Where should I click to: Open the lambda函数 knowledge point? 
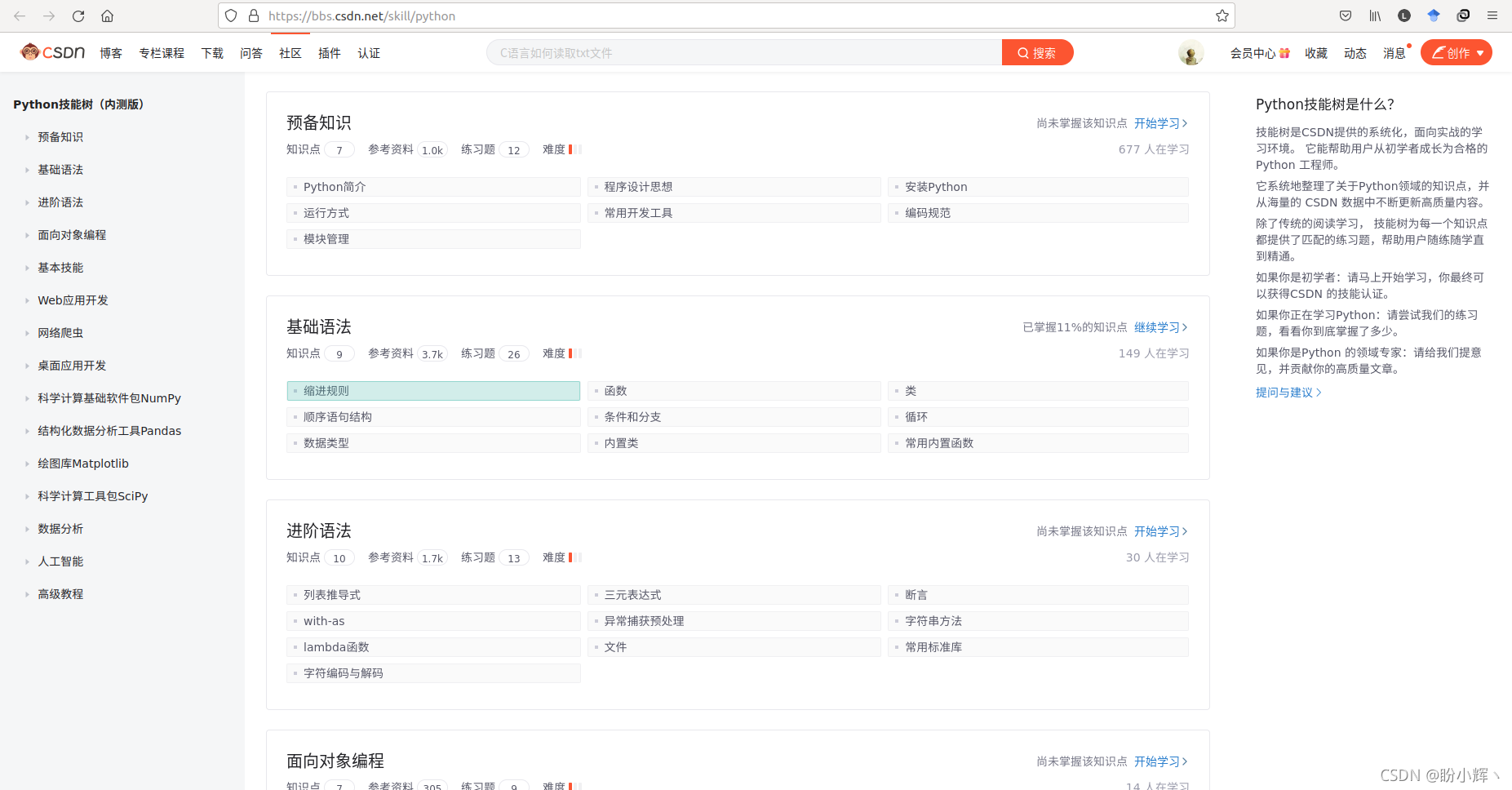pyautogui.click(x=433, y=647)
